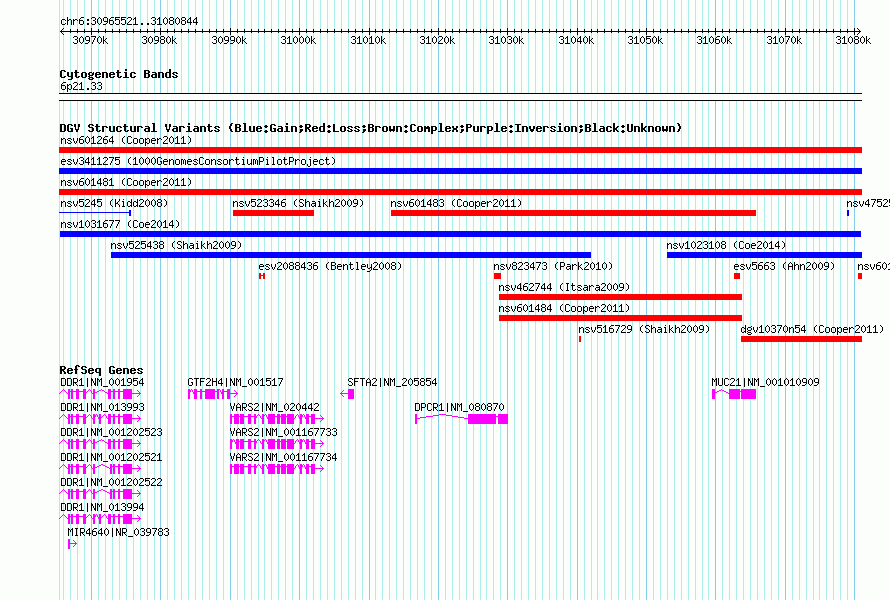Click the 31050k scale label
Image resolution: width=890 pixels, height=600 pixels.
645,40
